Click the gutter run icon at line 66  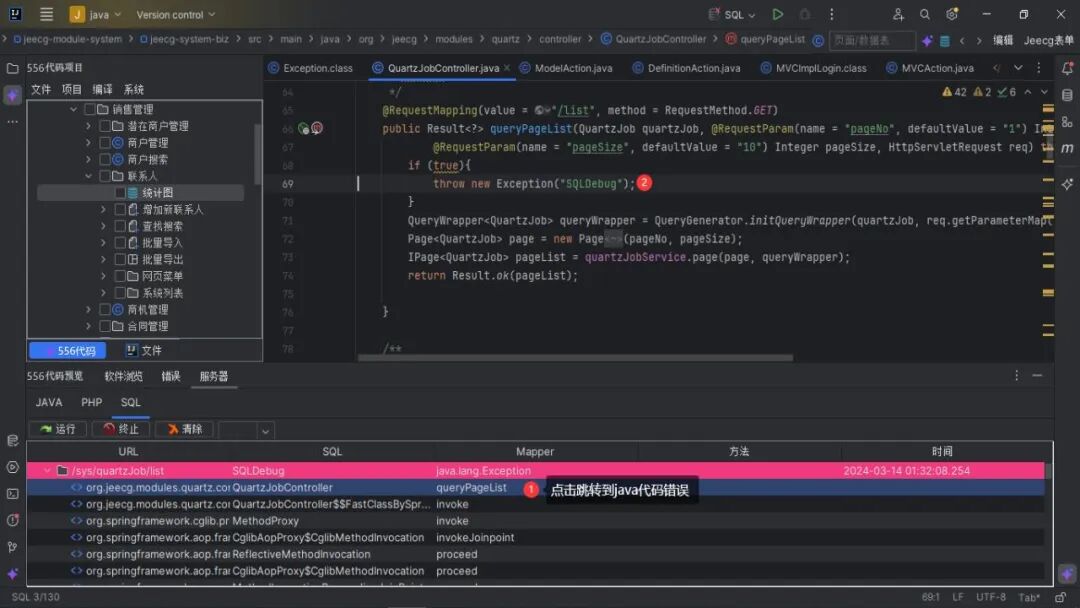[303, 128]
